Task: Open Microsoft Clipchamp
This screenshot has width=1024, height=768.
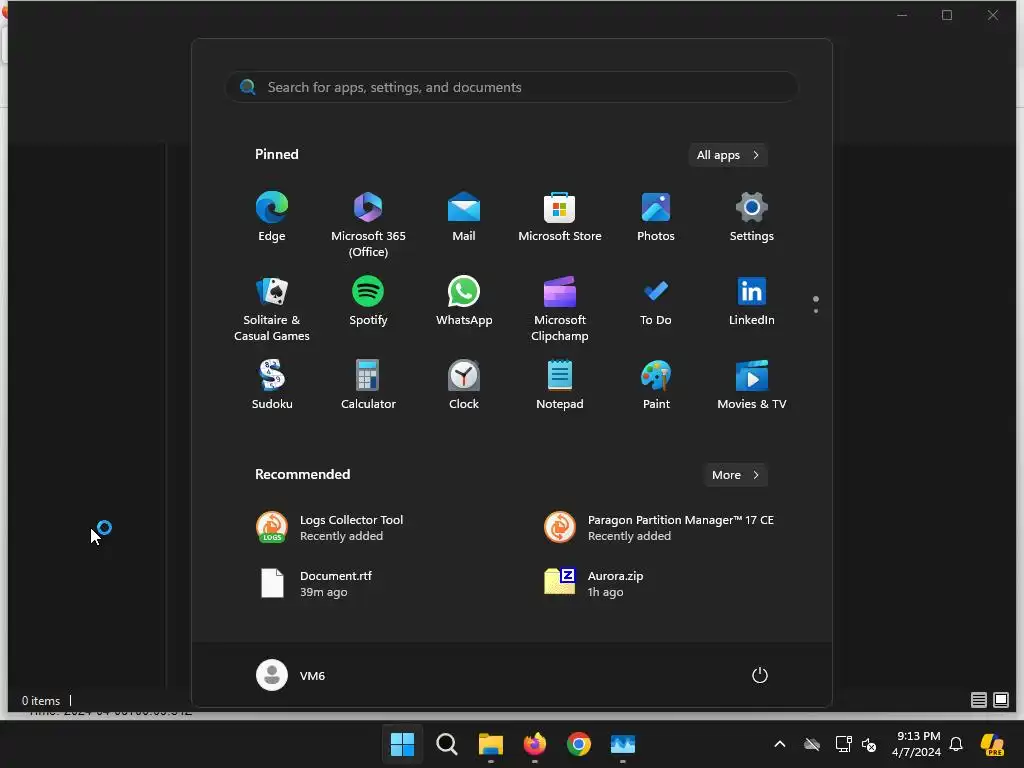Action: [560, 308]
